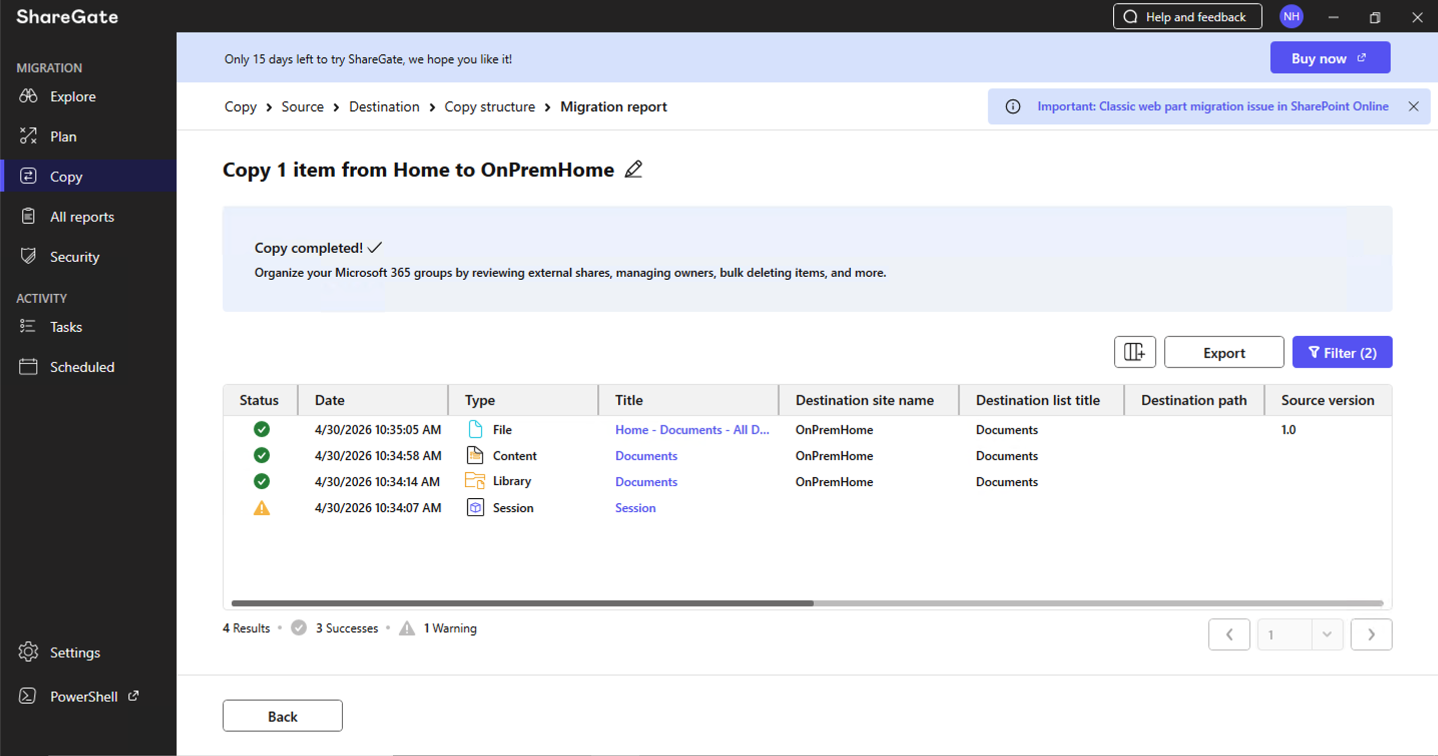Open Plan in the sidebar
The width and height of the screenshot is (1438, 756).
pos(63,136)
